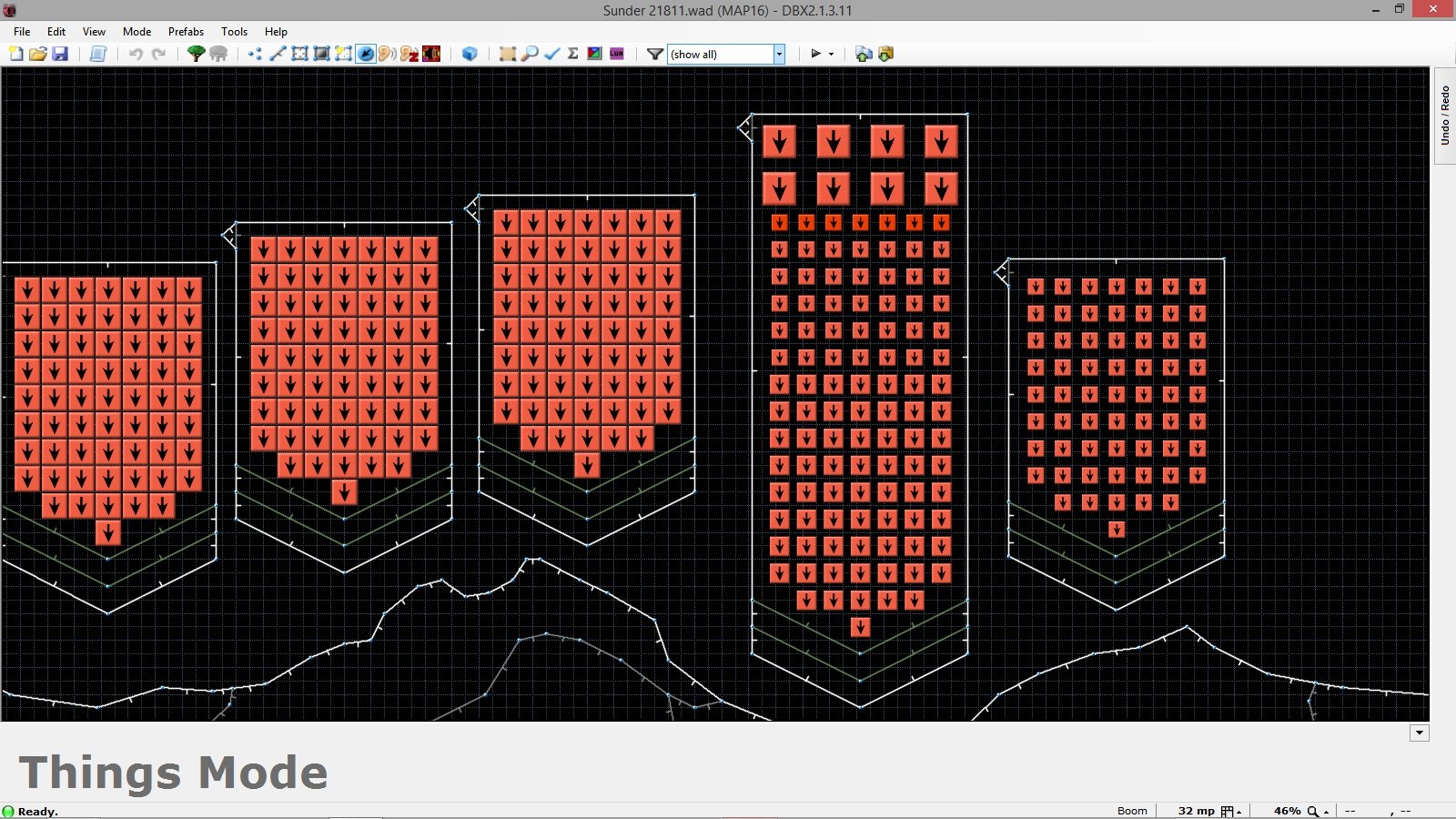This screenshot has width=1456, height=819.
Task: Select large top-right thing in tallest closet
Action: (x=941, y=142)
